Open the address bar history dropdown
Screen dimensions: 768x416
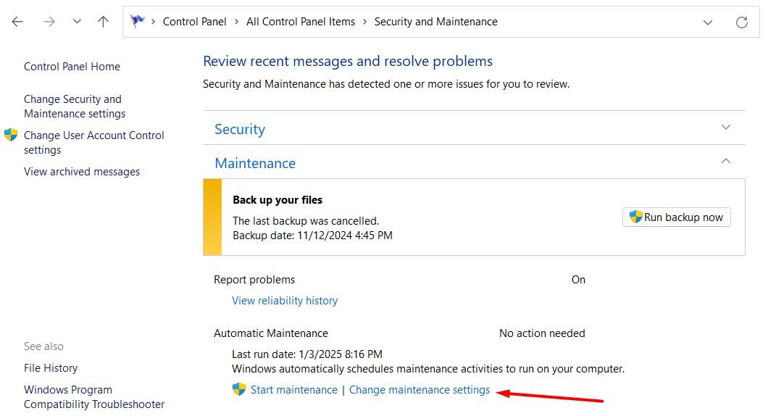point(708,22)
